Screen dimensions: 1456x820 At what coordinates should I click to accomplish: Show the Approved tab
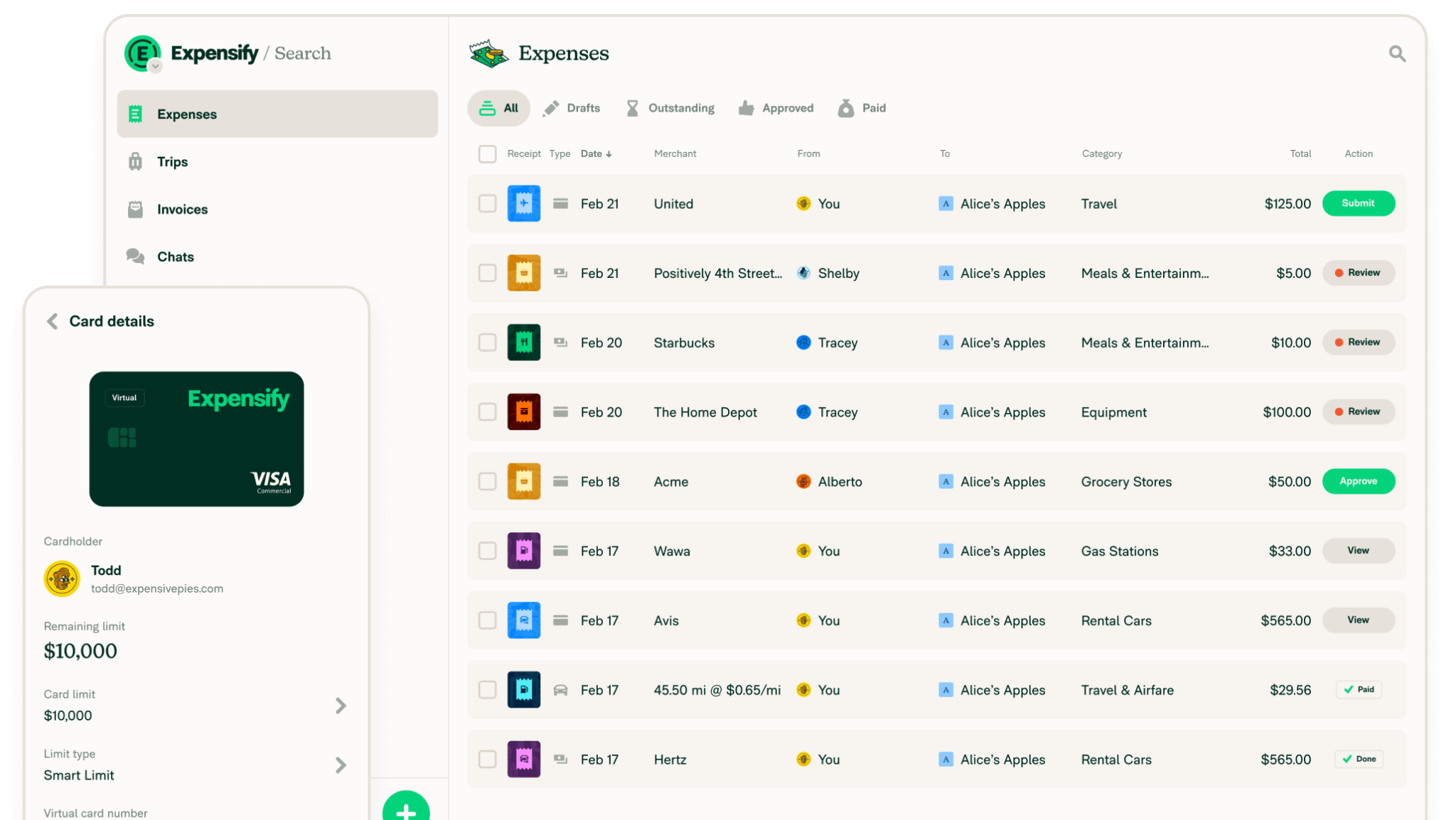pyautogui.click(x=776, y=108)
